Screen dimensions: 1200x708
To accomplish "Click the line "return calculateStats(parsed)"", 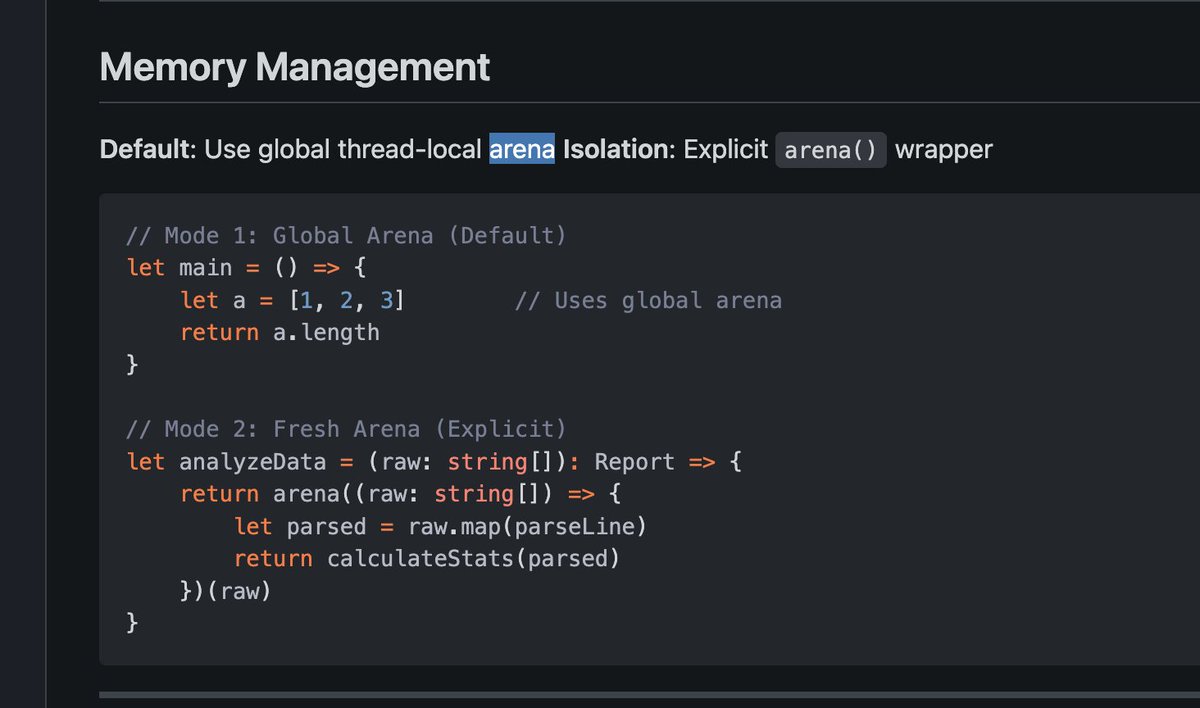I will tap(427, 558).
